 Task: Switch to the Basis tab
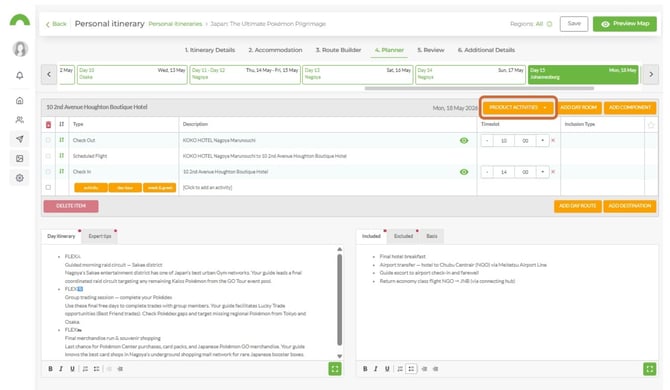(432, 236)
